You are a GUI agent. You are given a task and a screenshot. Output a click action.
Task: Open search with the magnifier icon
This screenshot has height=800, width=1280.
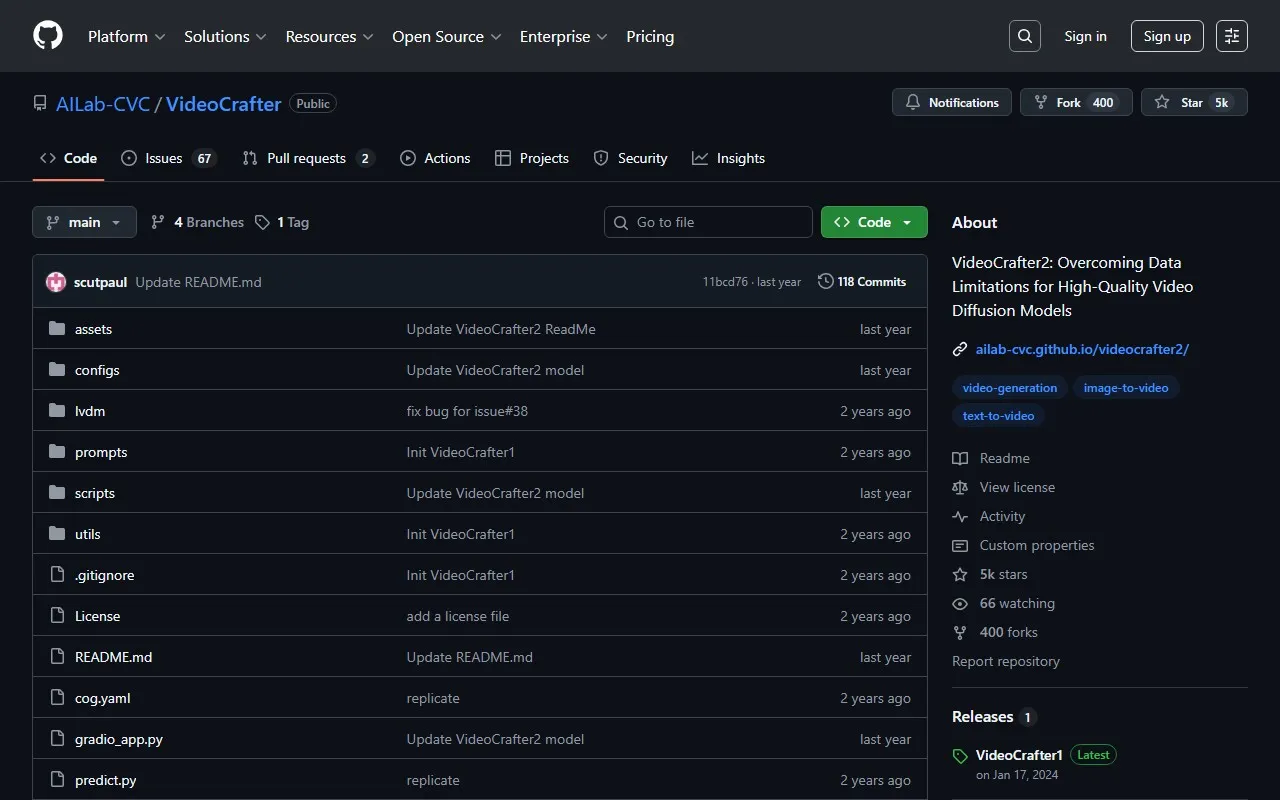[x=1024, y=36]
